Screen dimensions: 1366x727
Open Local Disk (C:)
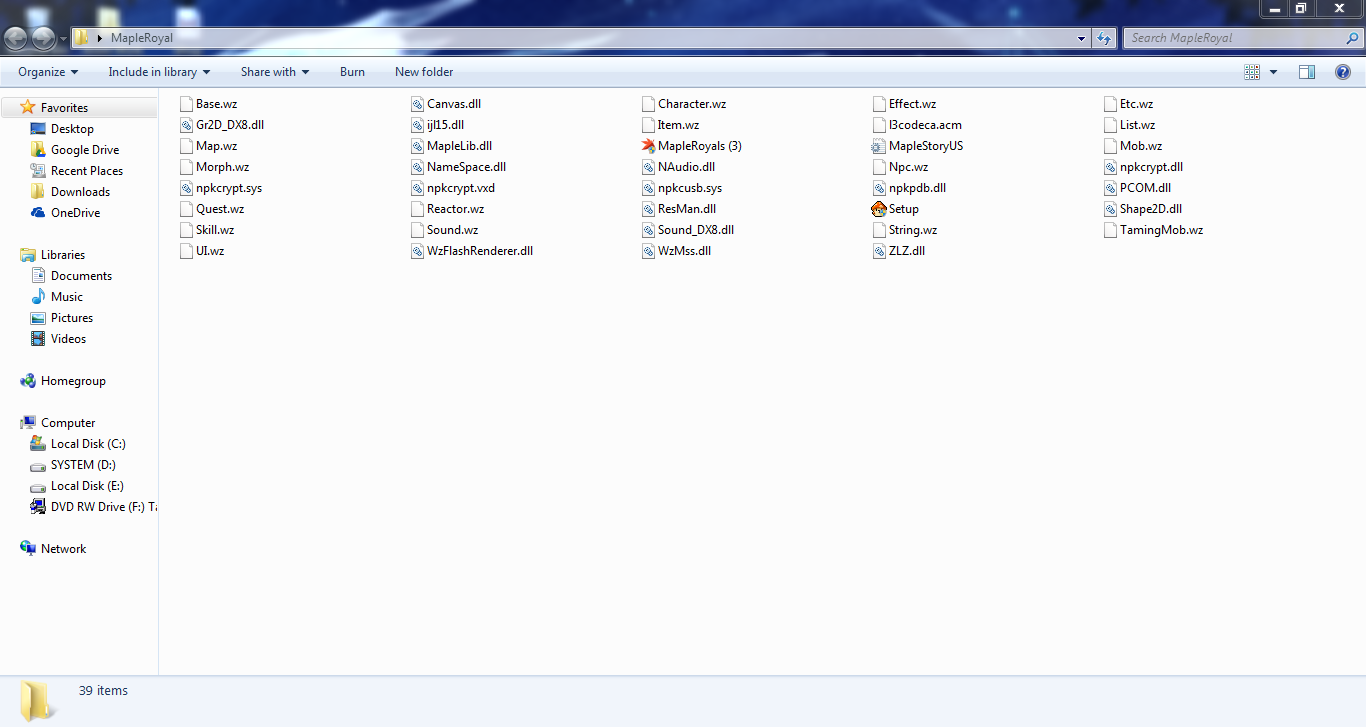click(x=88, y=444)
